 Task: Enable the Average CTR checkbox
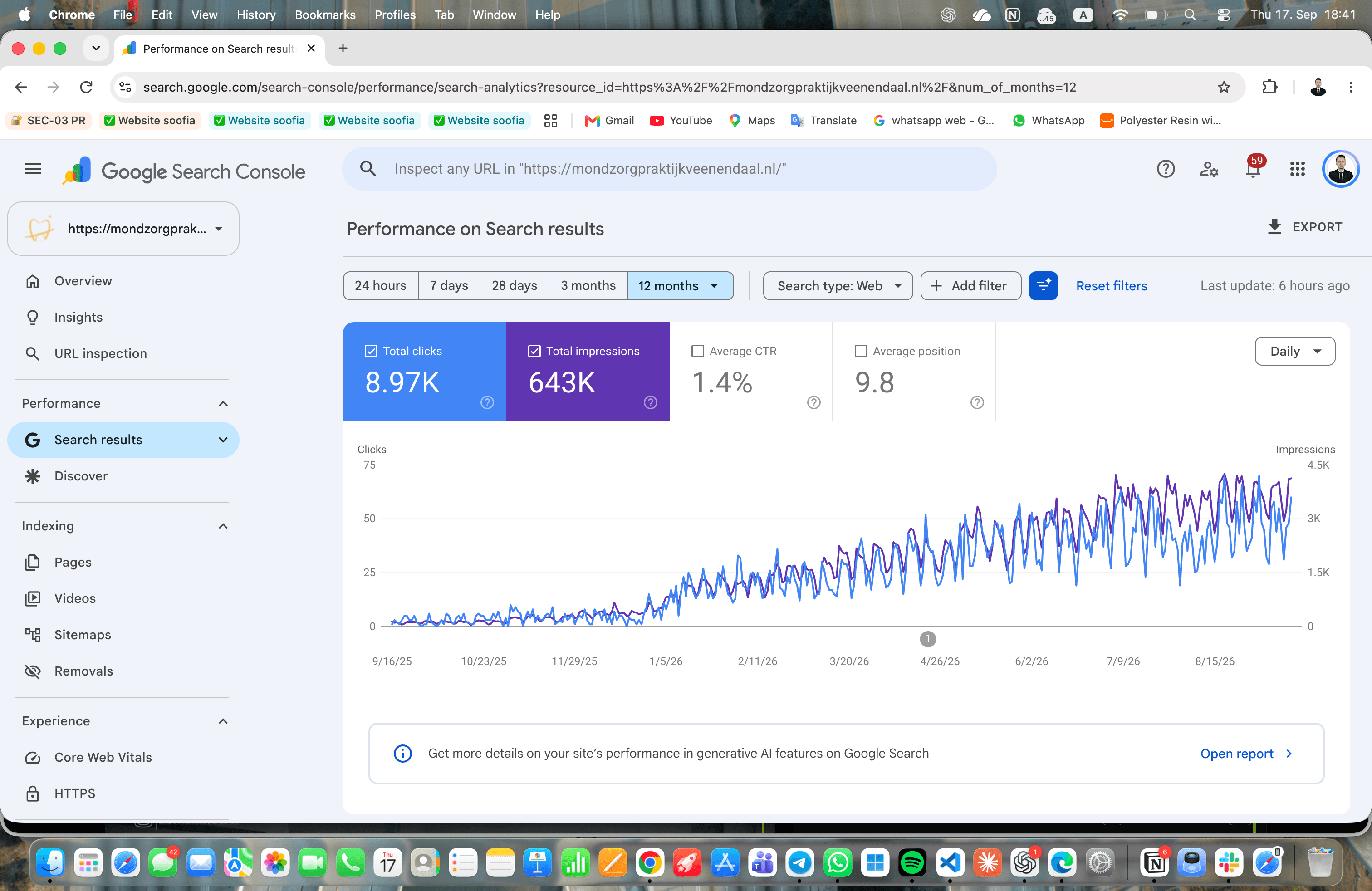(x=697, y=351)
